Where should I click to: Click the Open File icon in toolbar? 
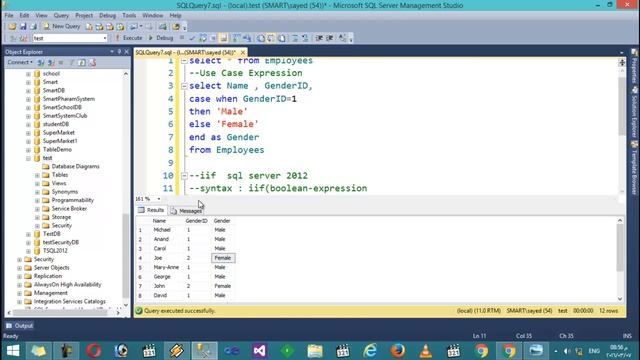click(12, 27)
